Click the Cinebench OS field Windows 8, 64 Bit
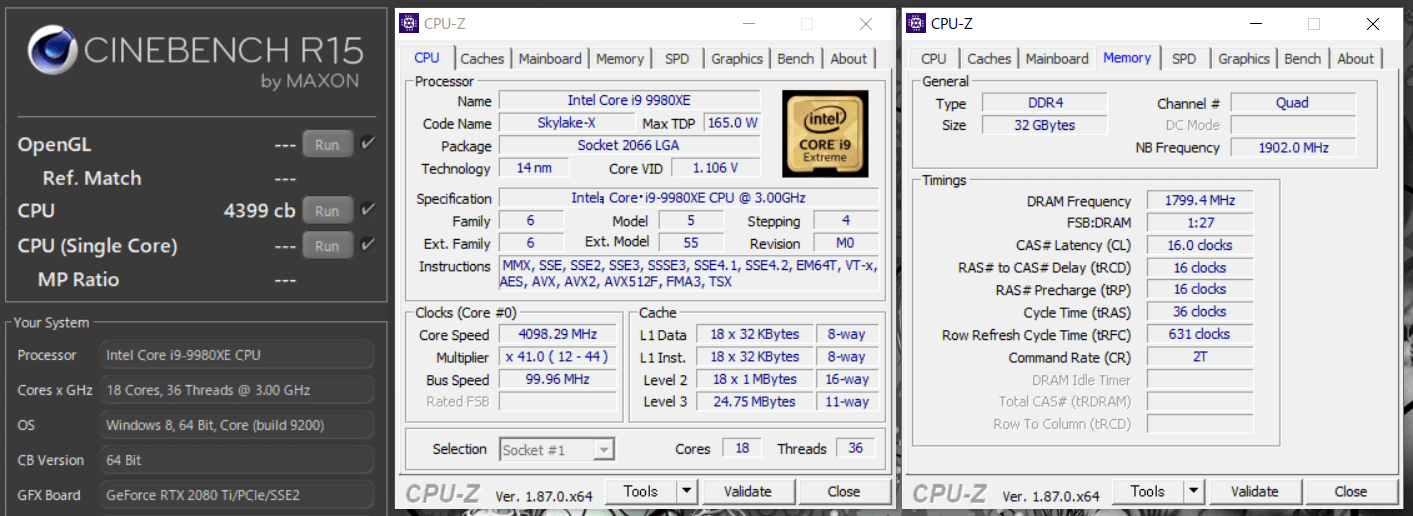The height and width of the screenshot is (516, 1413). (x=237, y=425)
